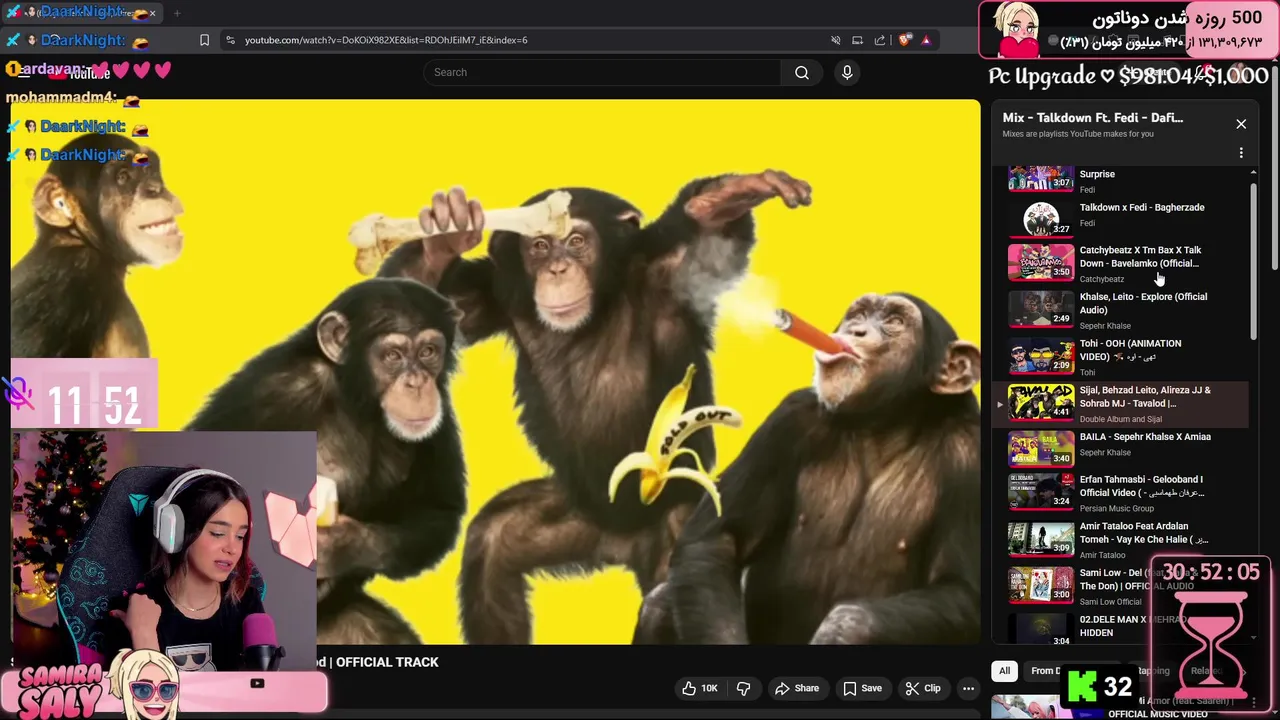
Task: Click the YouTube search magnifier button
Action: pyautogui.click(x=802, y=72)
